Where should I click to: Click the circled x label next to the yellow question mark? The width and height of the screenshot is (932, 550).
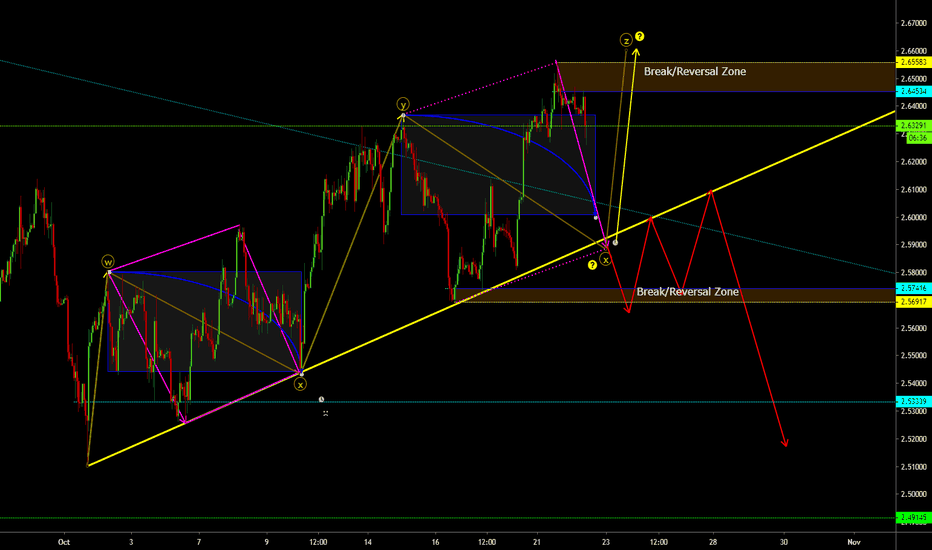(605, 259)
